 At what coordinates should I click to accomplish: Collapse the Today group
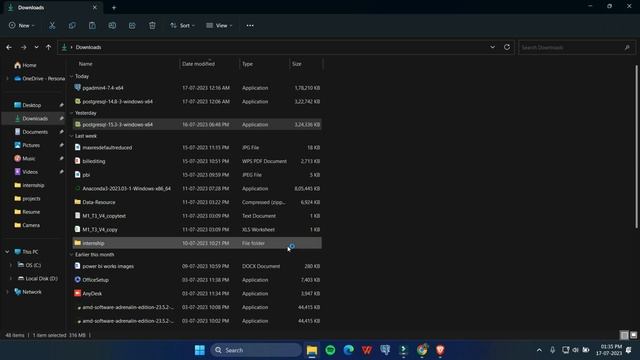point(72,76)
